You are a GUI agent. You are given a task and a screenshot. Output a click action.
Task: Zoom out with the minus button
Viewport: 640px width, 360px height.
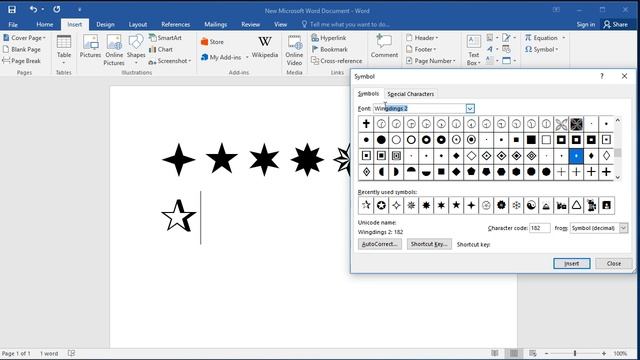pos(547,353)
